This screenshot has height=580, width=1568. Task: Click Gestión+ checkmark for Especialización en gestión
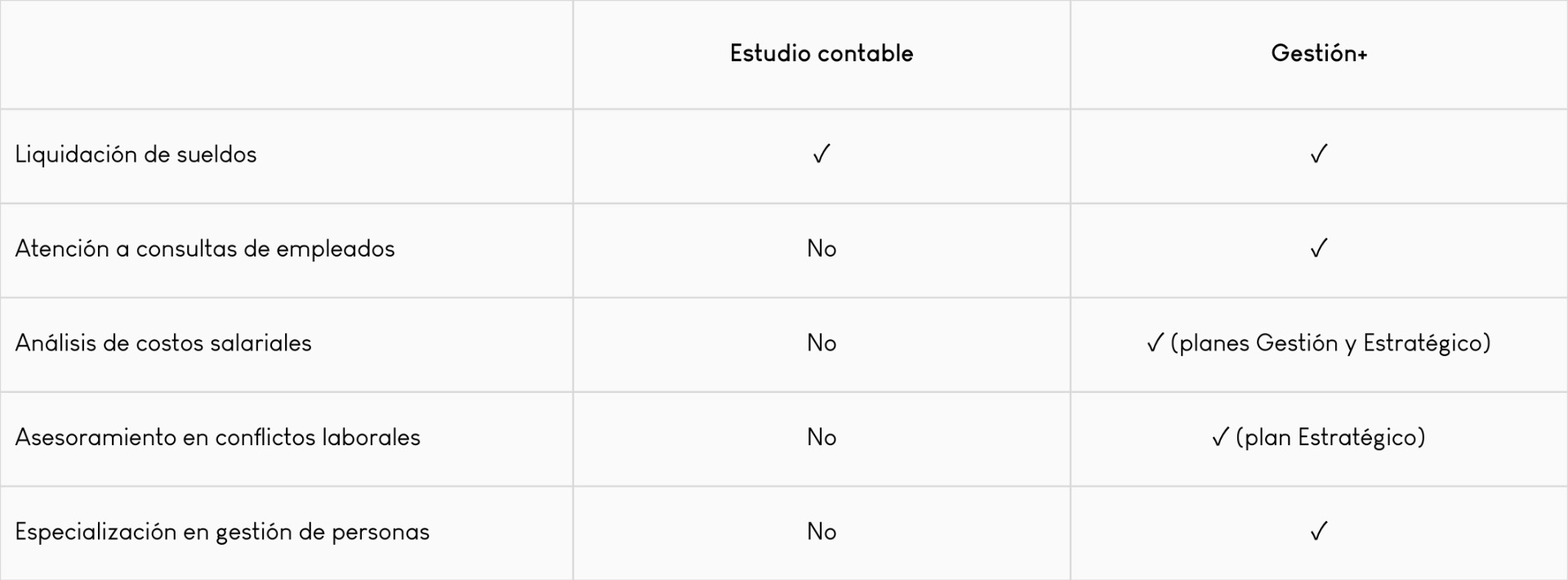click(x=1318, y=532)
